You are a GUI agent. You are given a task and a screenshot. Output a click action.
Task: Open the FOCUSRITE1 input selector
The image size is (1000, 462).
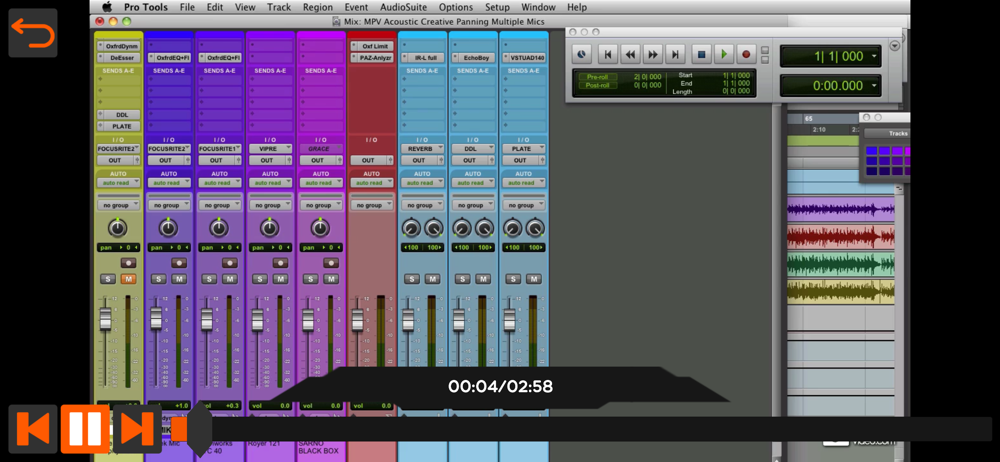pos(219,149)
